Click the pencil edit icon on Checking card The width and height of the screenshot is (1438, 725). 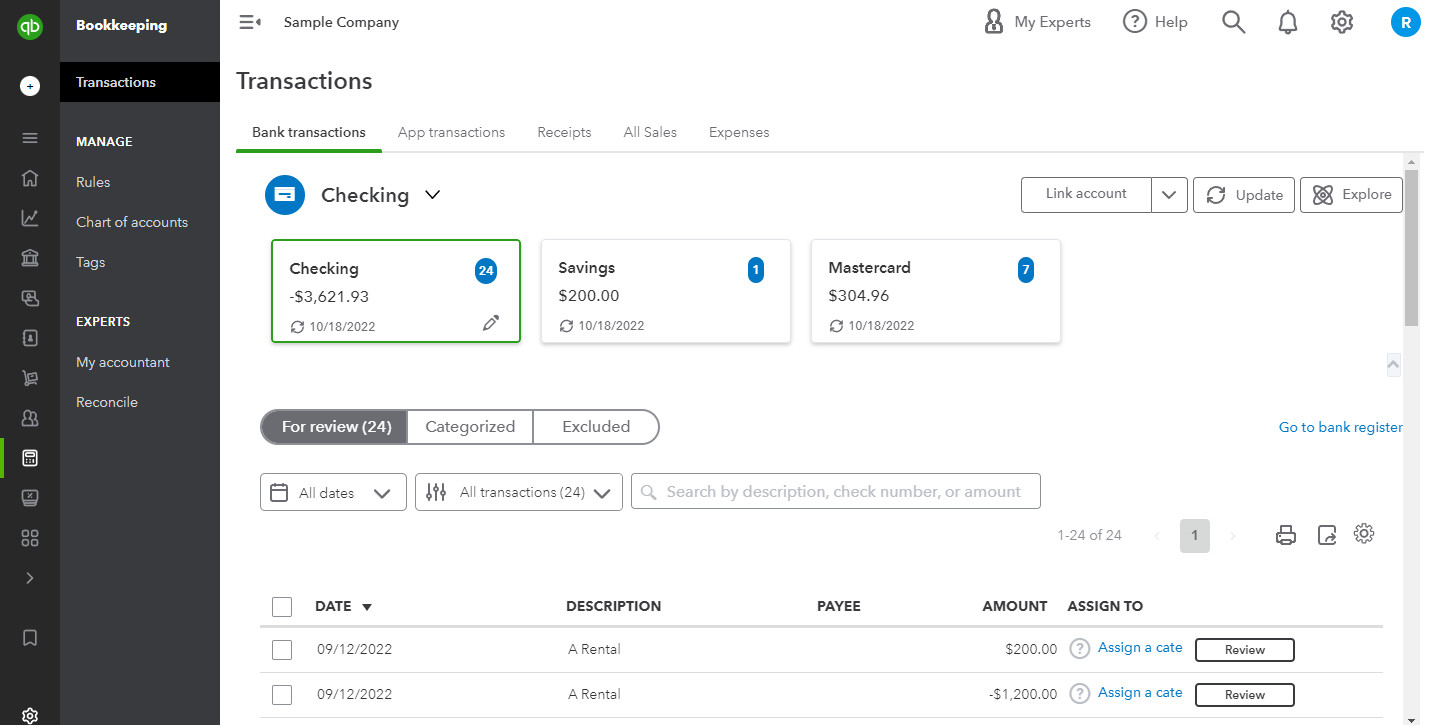(x=490, y=322)
